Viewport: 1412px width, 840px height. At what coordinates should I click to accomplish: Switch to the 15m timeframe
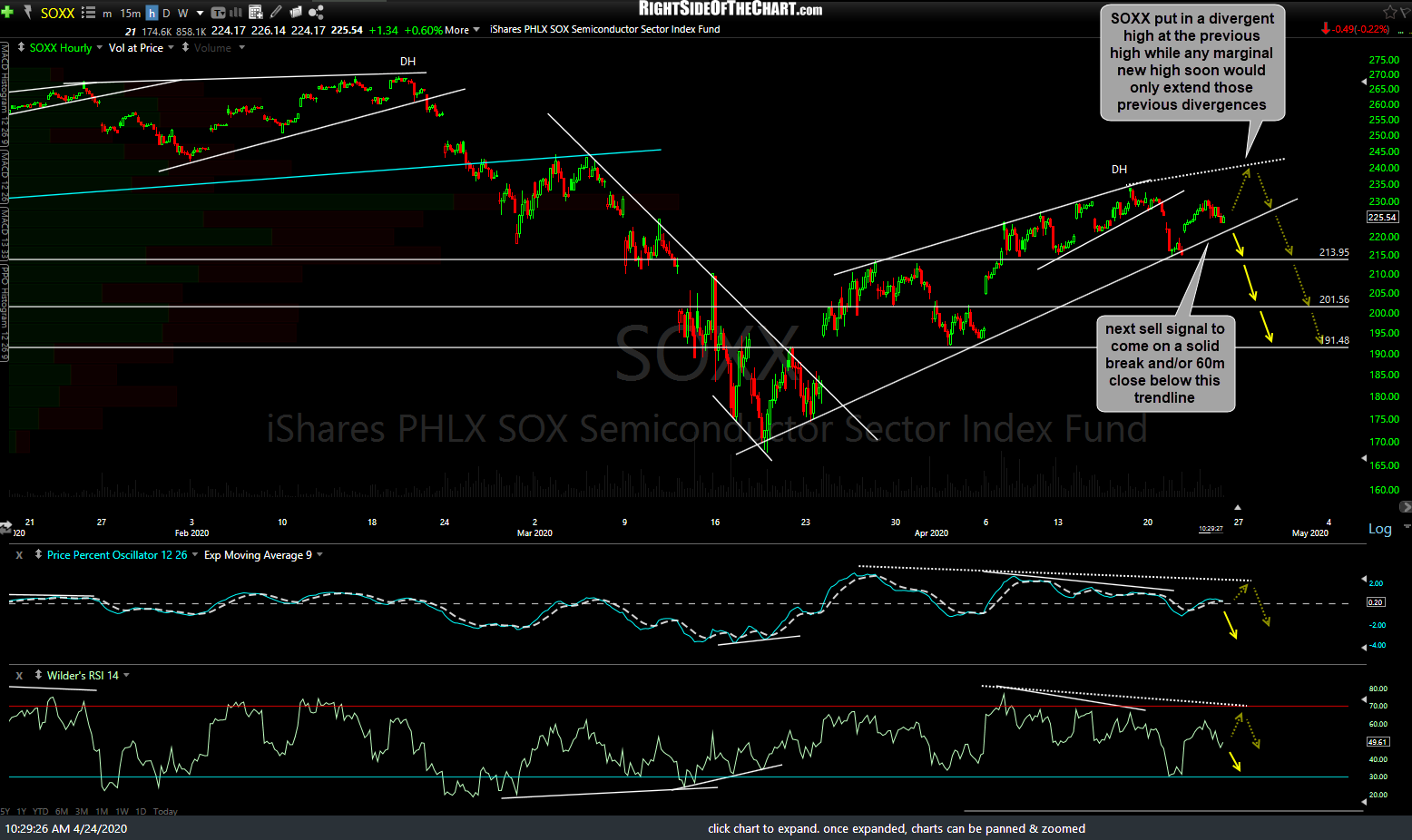[131, 13]
